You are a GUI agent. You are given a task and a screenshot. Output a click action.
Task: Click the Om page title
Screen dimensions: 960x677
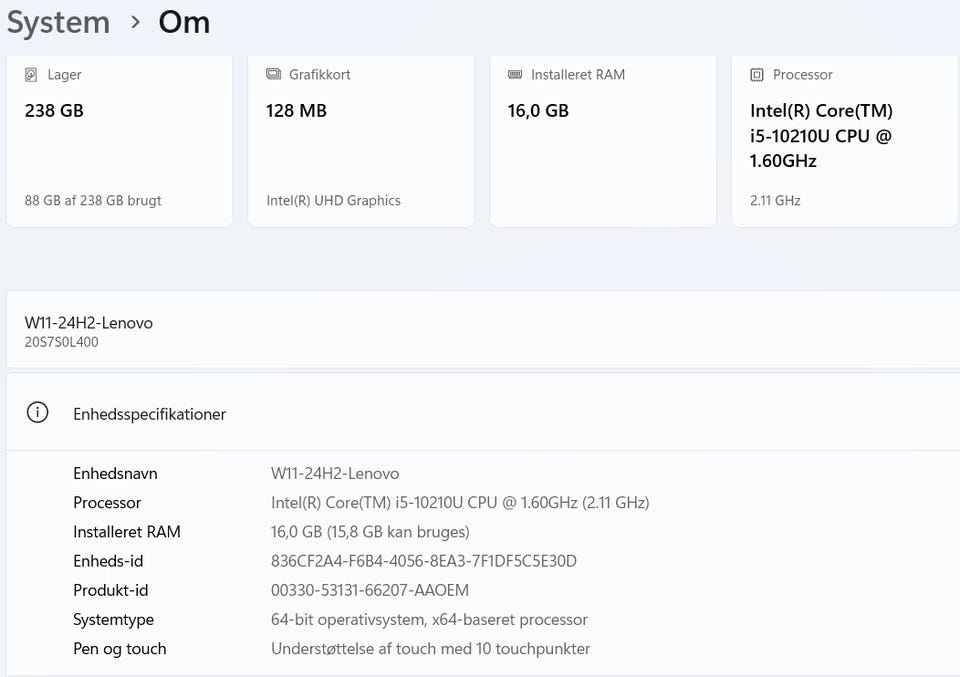click(184, 22)
